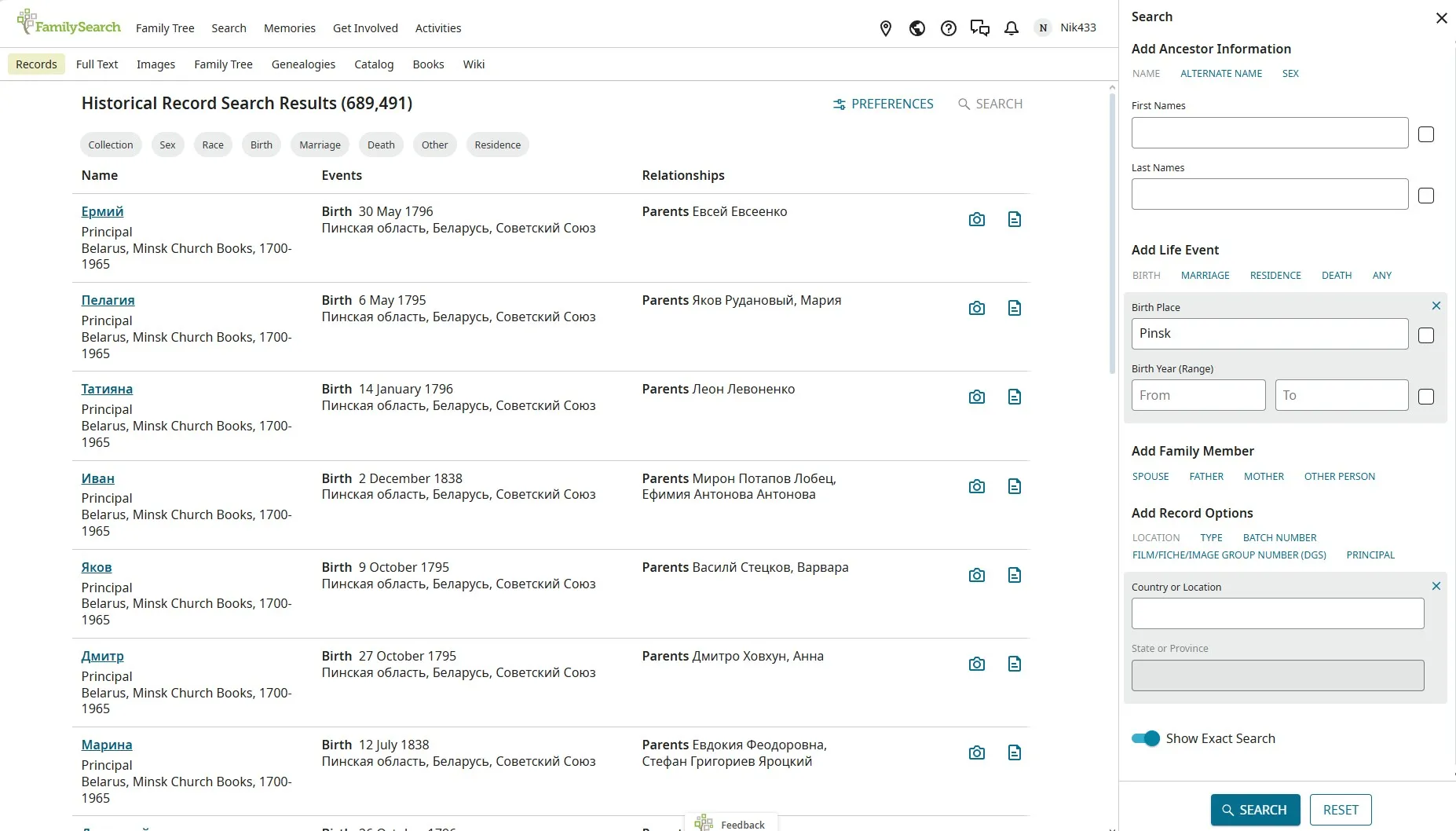1456x831 pixels.
Task: View the image for the Ермий record
Action: 976,220
